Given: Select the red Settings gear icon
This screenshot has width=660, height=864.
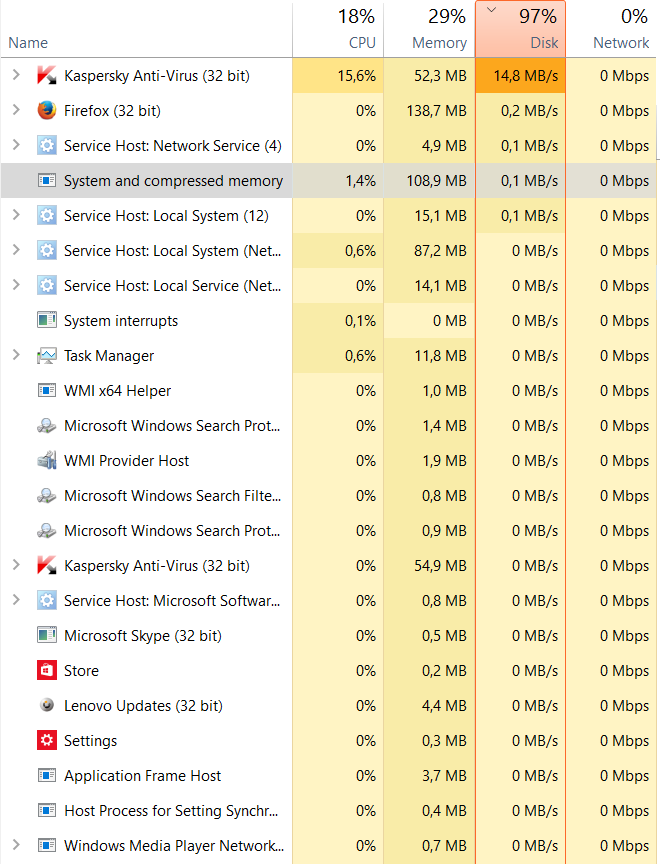Looking at the screenshot, I should pyautogui.click(x=47, y=741).
